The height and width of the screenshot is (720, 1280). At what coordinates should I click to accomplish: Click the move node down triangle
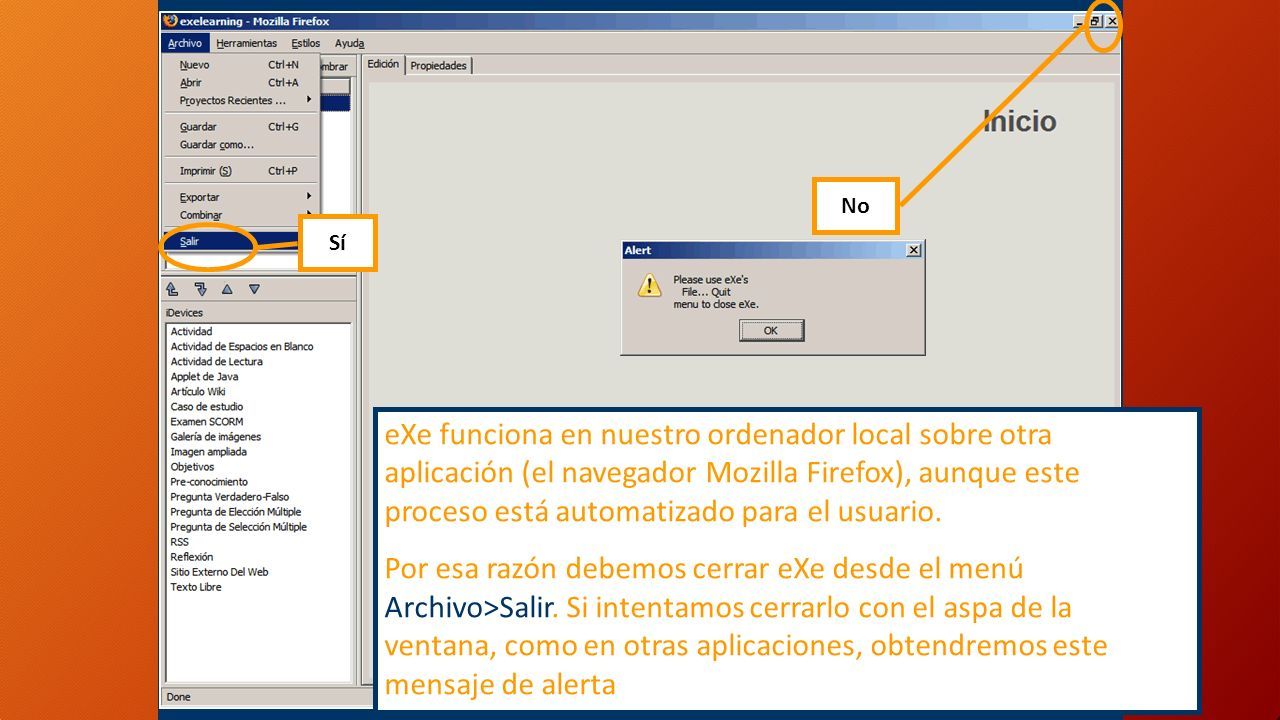click(254, 289)
